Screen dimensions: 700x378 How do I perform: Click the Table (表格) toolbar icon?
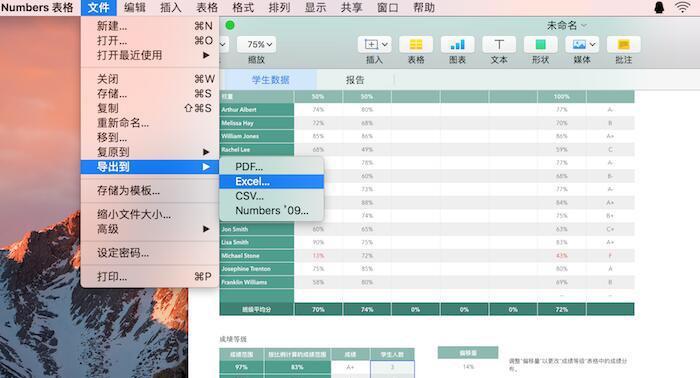coord(416,45)
